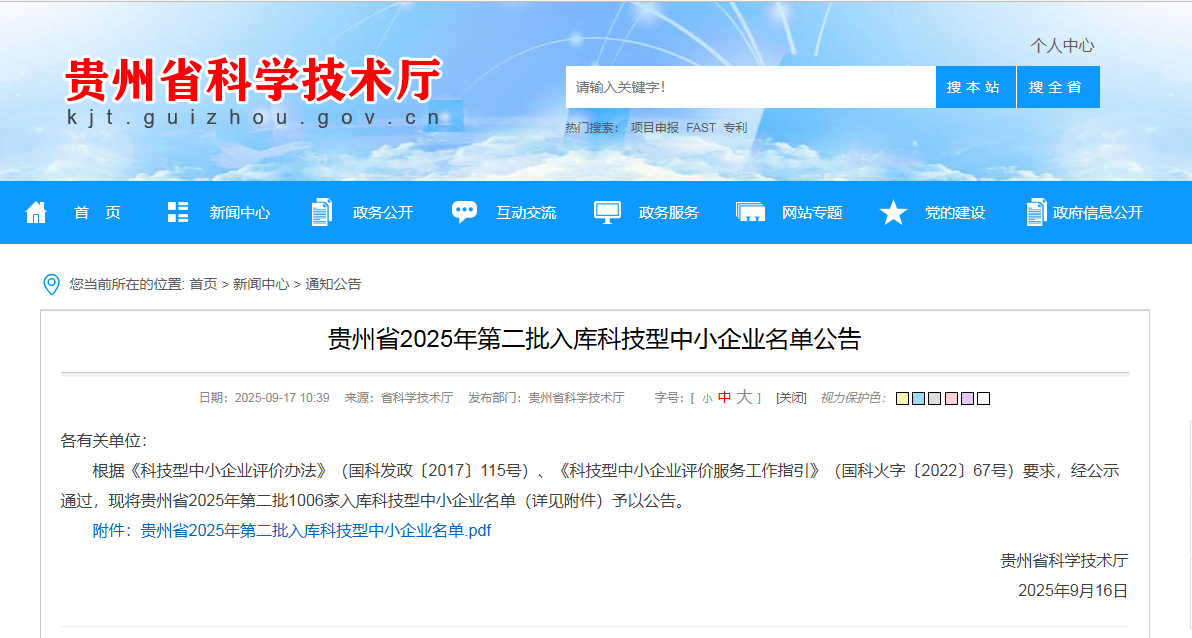Click the home icon in navigation bar
1192x638 pixels.
[36, 212]
